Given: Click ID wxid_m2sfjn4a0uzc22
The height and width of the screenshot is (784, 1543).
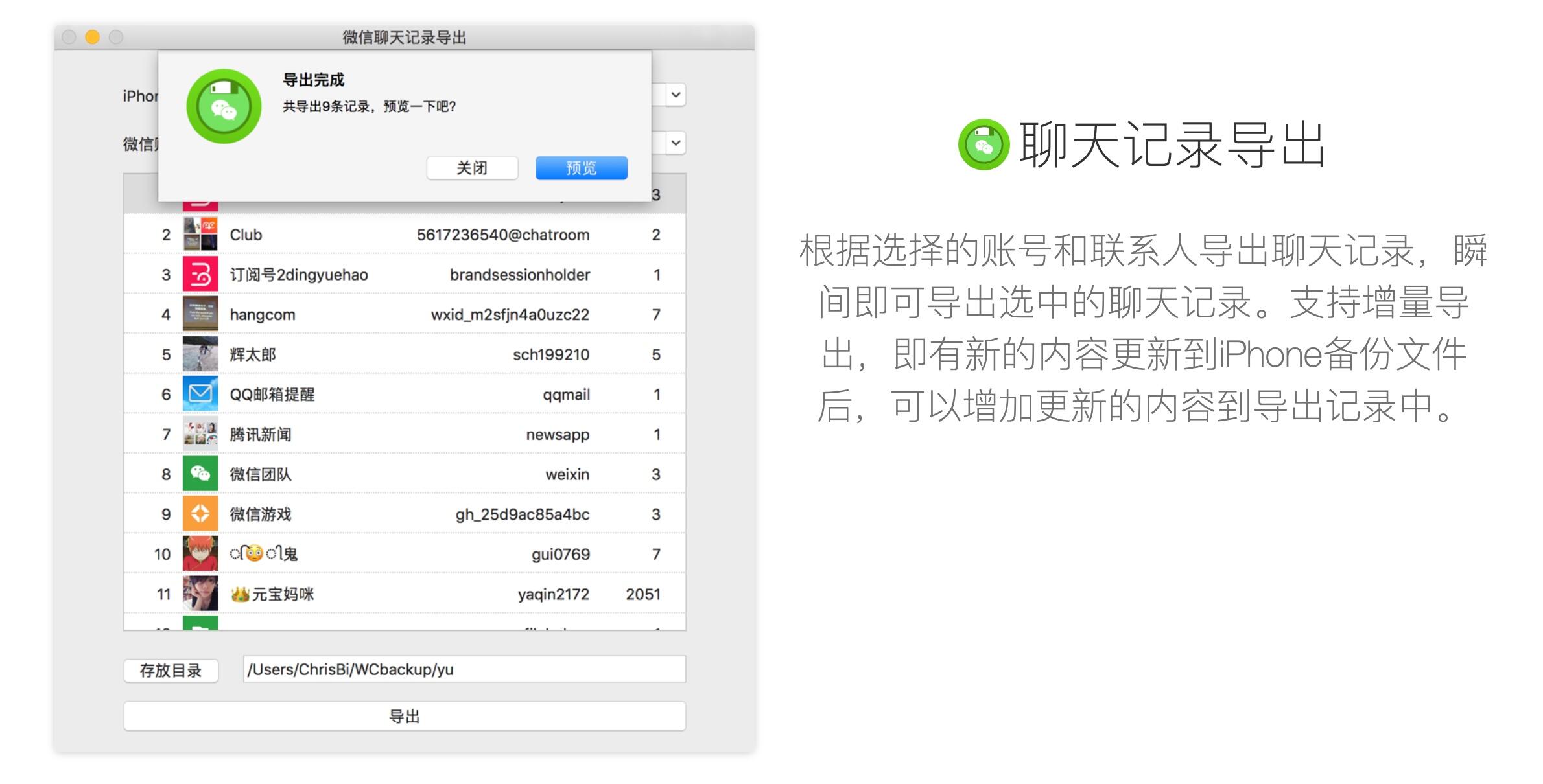Looking at the screenshot, I should (x=510, y=315).
